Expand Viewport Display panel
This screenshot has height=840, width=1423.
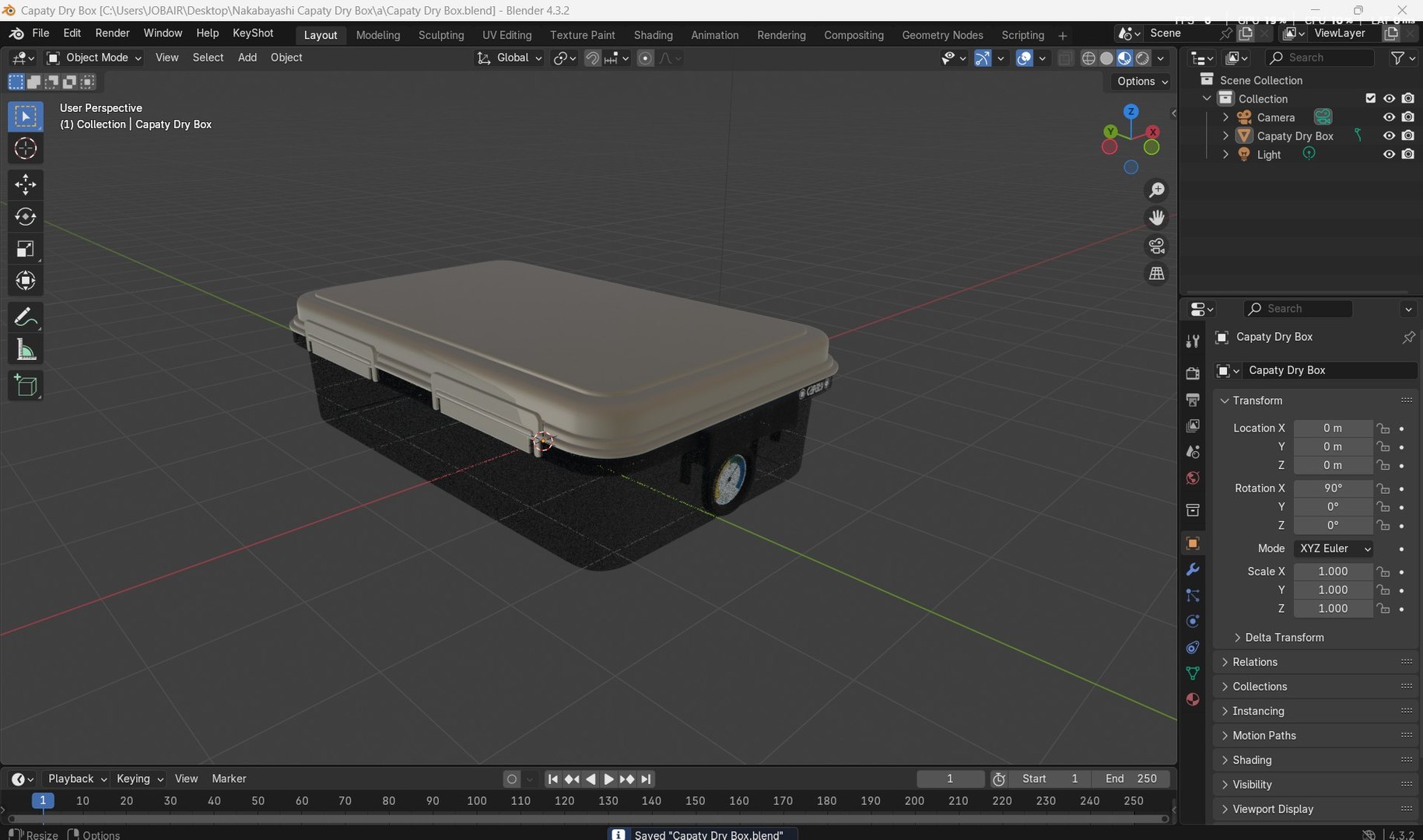pyautogui.click(x=1273, y=809)
